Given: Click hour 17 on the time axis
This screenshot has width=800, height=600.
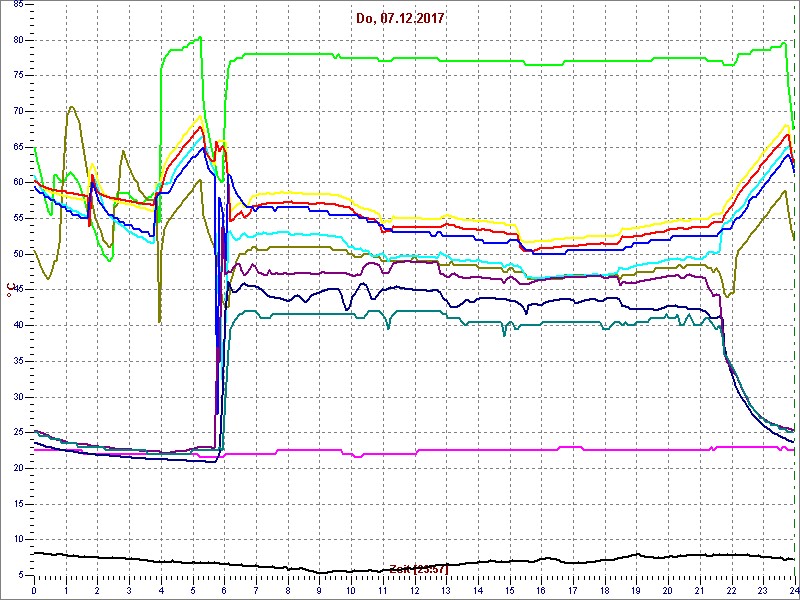Looking at the screenshot, I should [x=572, y=590].
